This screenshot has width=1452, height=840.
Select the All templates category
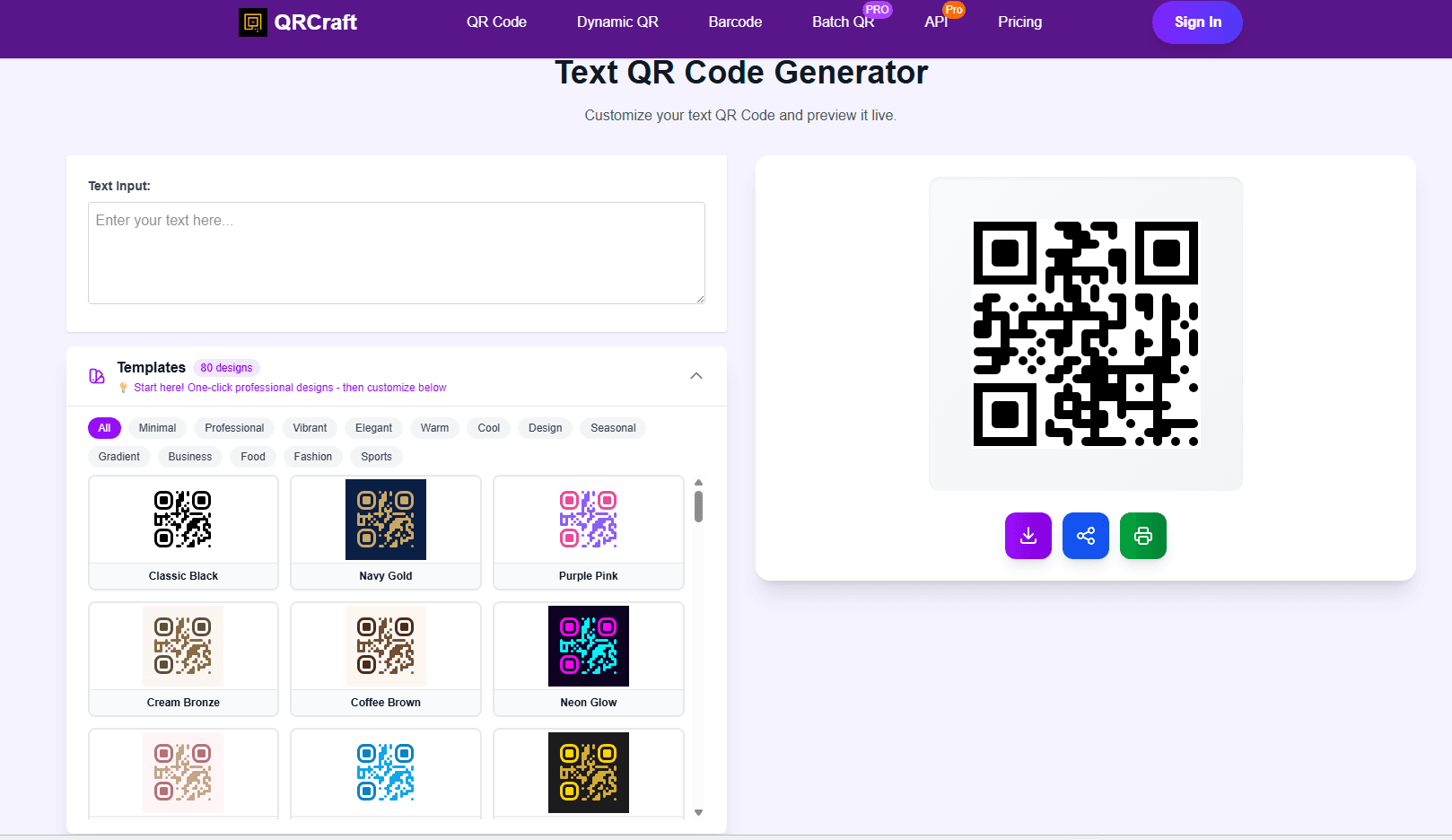[x=104, y=428]
